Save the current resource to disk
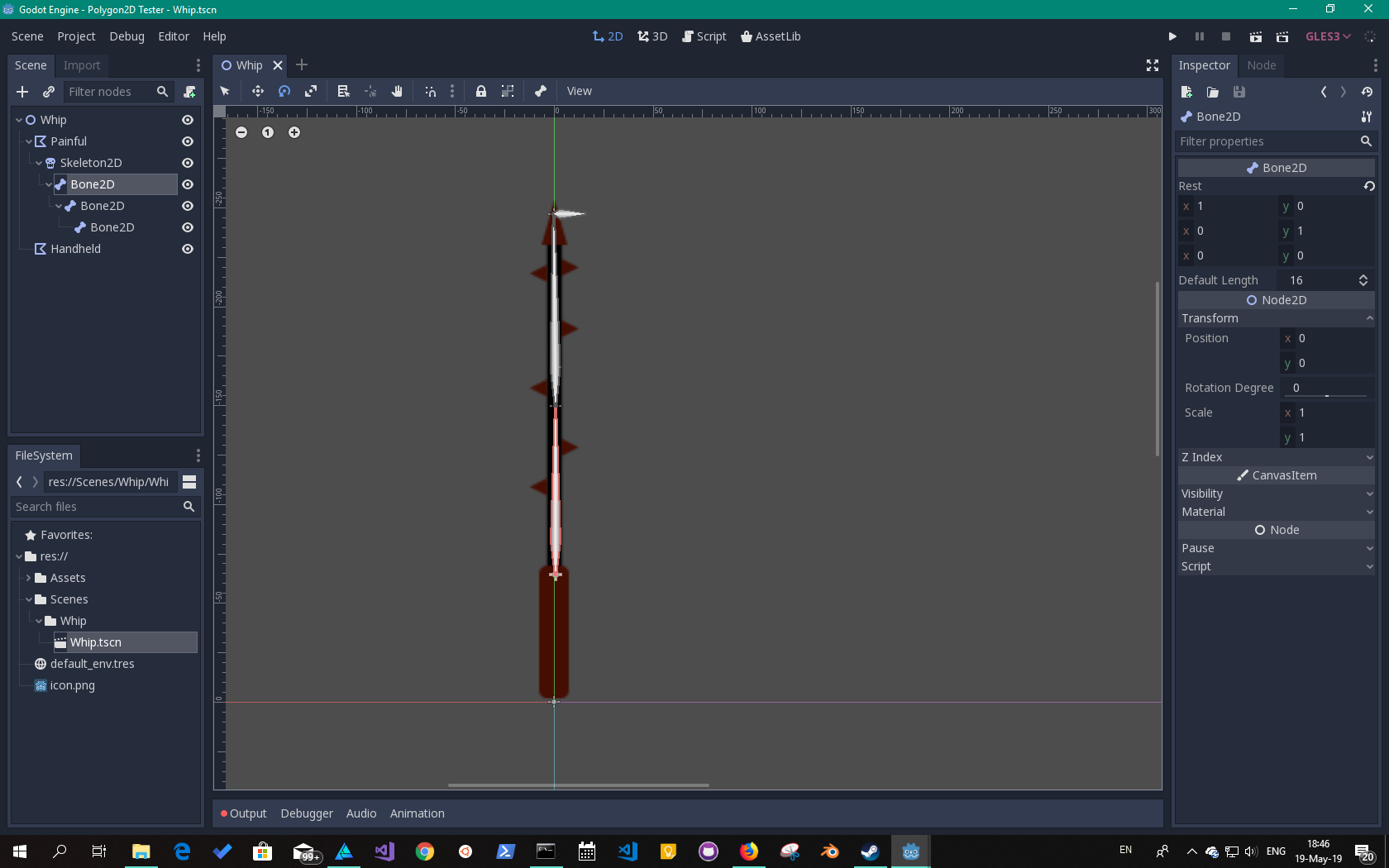Screen dimensions: 1389x868 pyautogui.click(x=1239, y=92)
